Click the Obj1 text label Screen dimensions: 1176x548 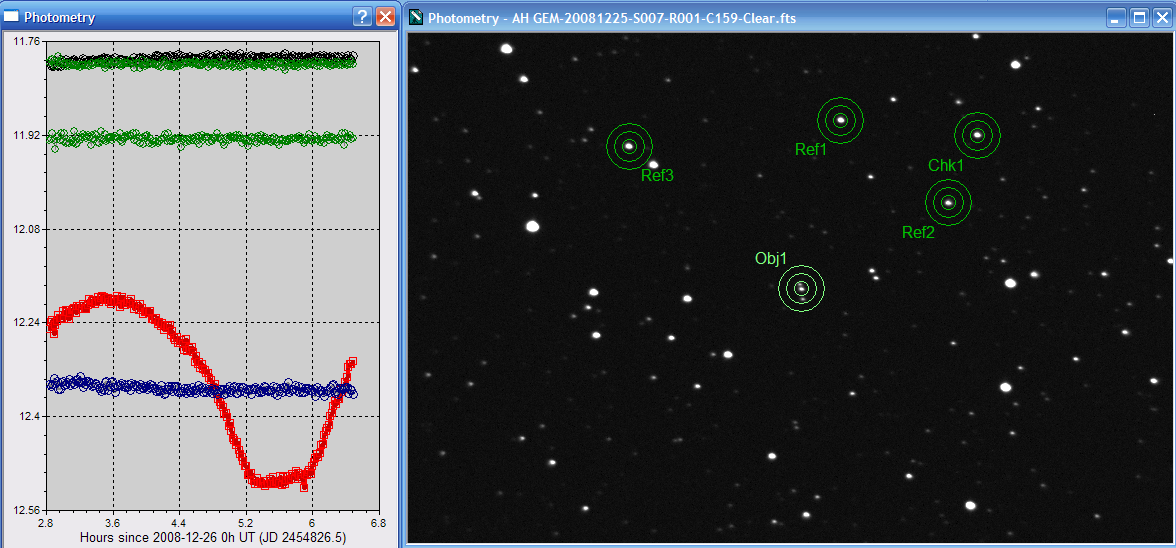tap(771, 258)
